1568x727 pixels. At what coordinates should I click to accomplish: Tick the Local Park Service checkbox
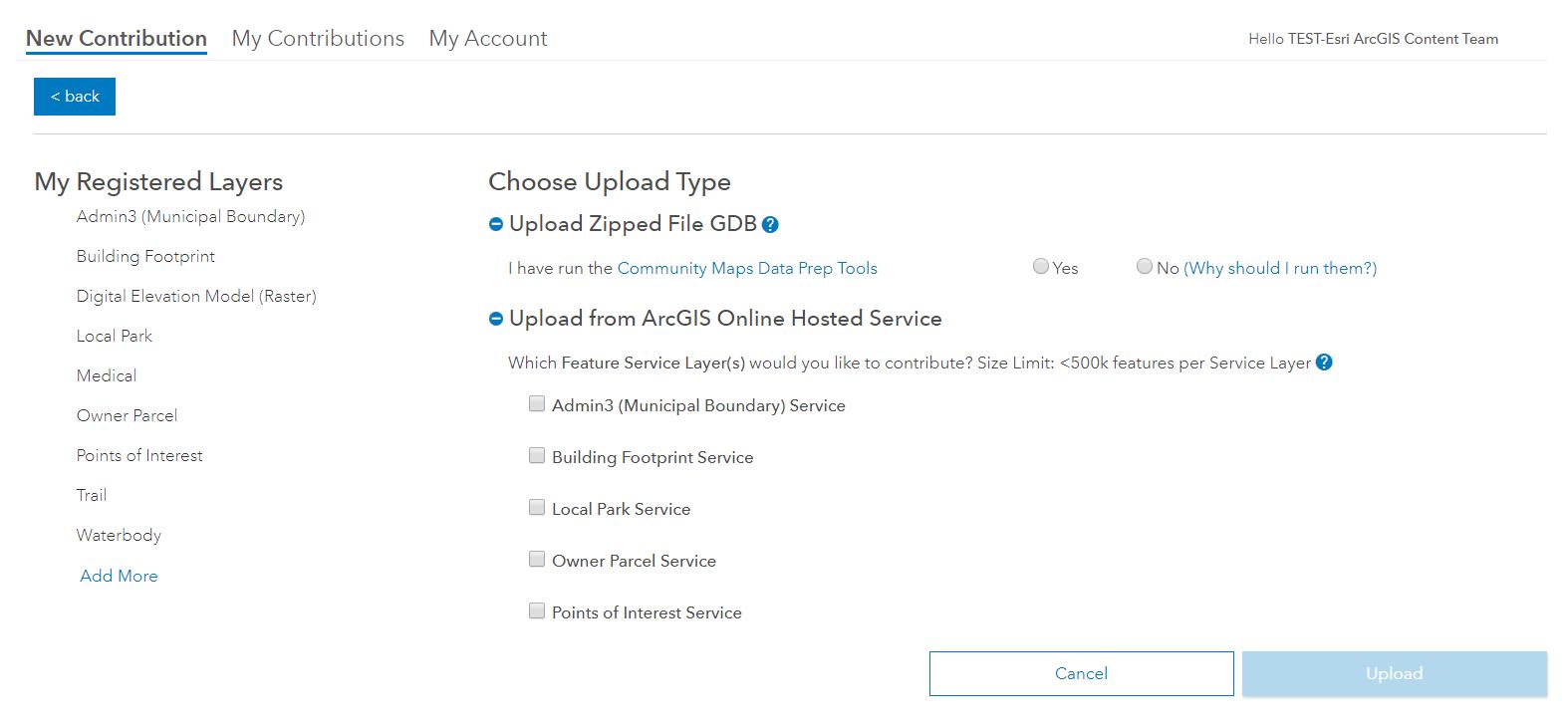tap(537, 508)
